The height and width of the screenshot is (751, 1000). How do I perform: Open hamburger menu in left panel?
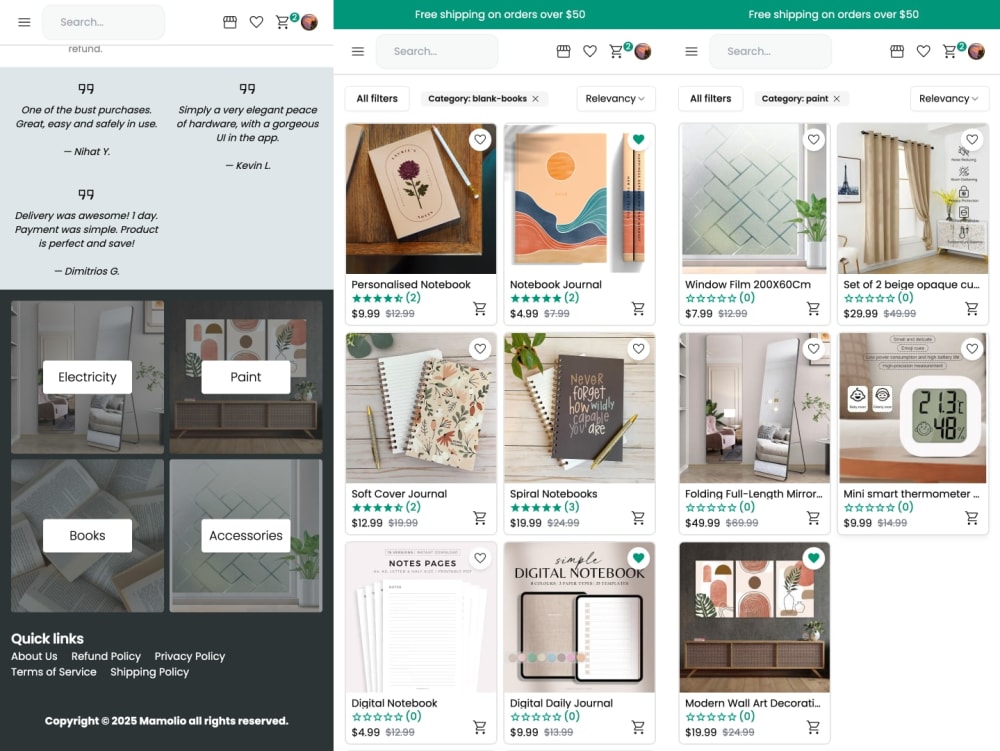(x=24, y=22)
